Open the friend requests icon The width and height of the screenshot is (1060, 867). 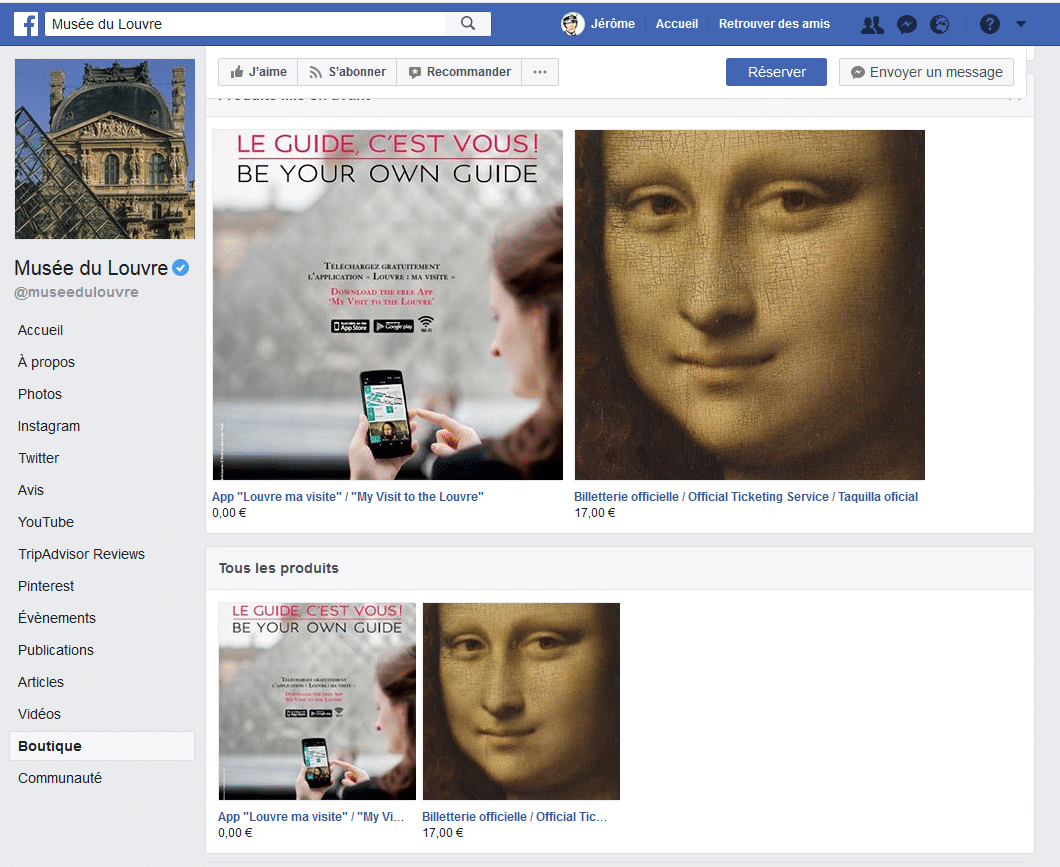tap(872, 24)
